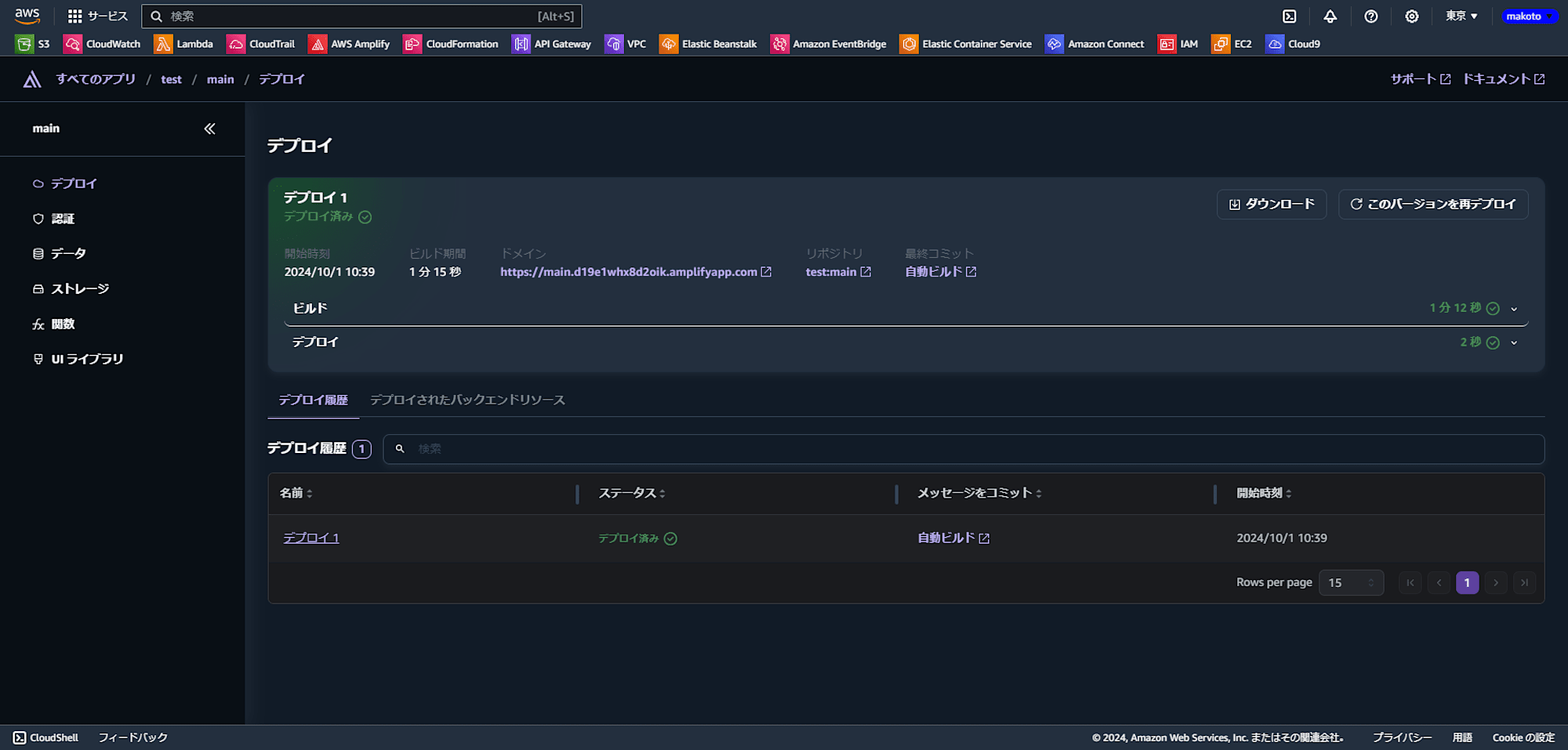Open the help question mark icon
Viewport: 1568px width, 750px height.
(1371, 16)
